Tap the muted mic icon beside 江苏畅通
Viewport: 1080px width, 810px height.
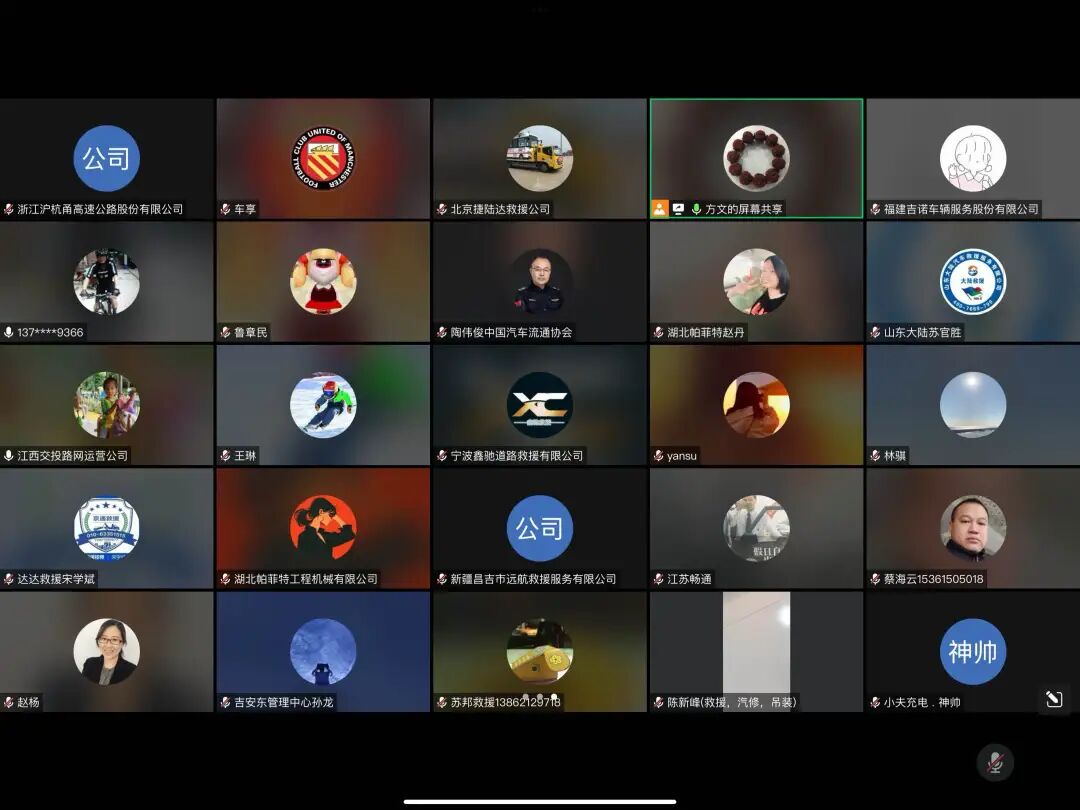658,579
